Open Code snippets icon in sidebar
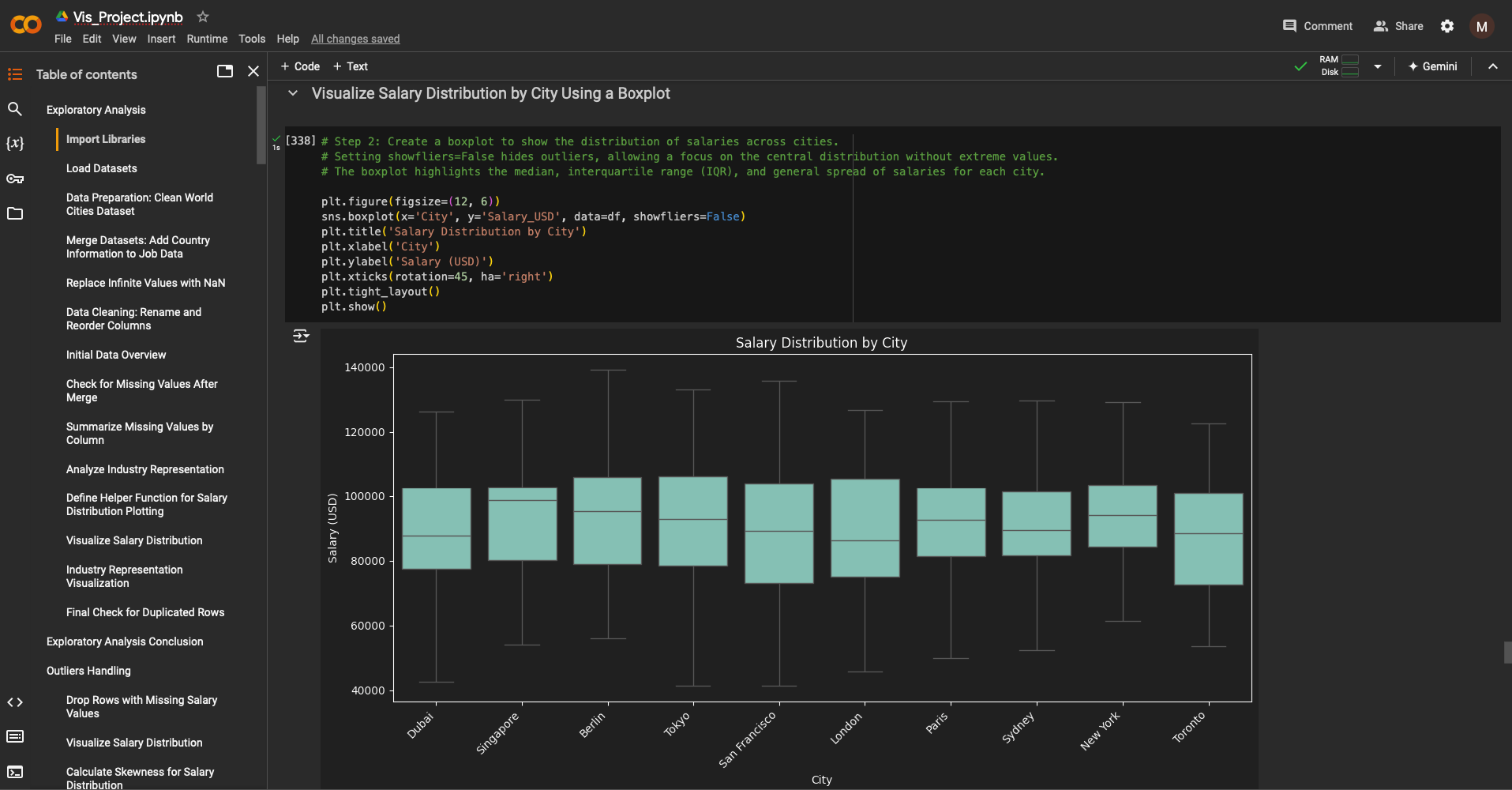This screenshot has height=790, width=1512. click(x=15, y=702)
